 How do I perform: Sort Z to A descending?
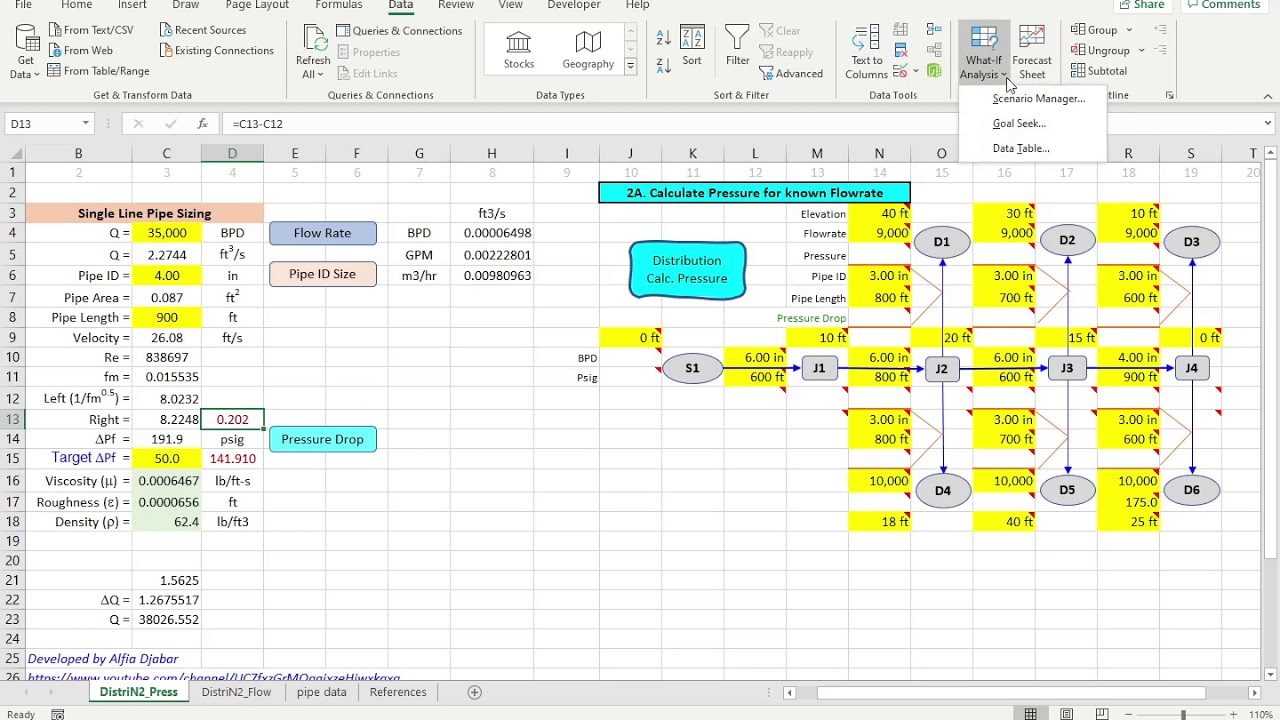663,65
